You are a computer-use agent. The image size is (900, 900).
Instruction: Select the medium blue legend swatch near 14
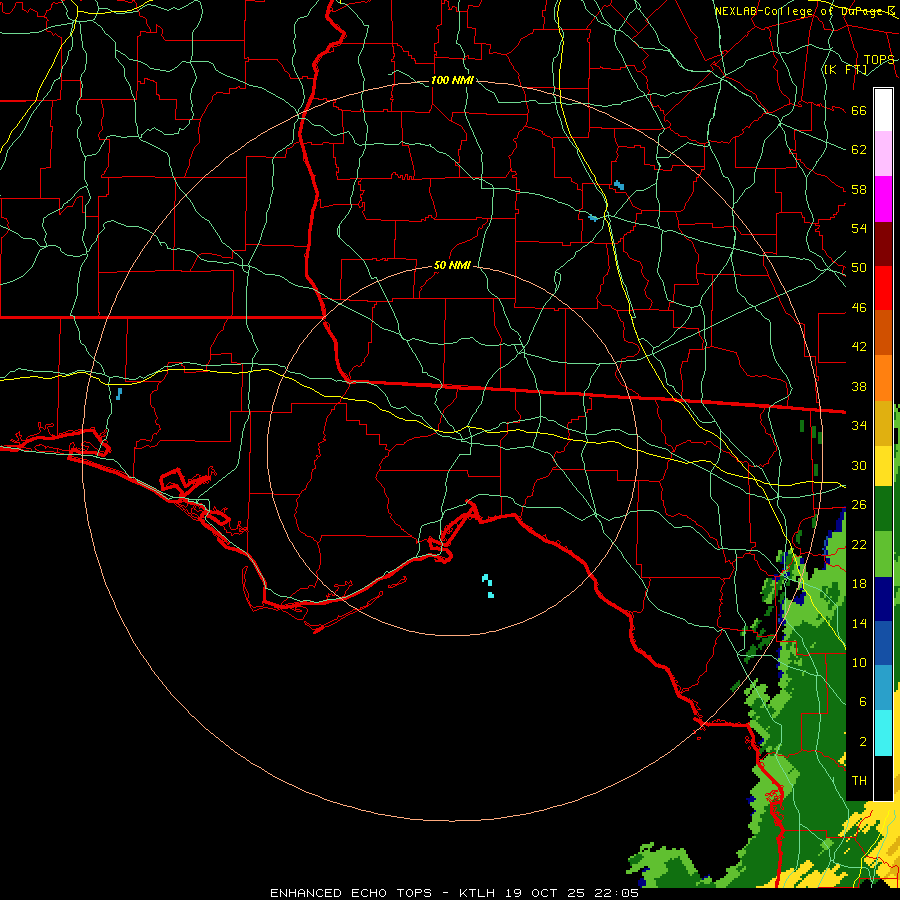(x=883, y=643)
